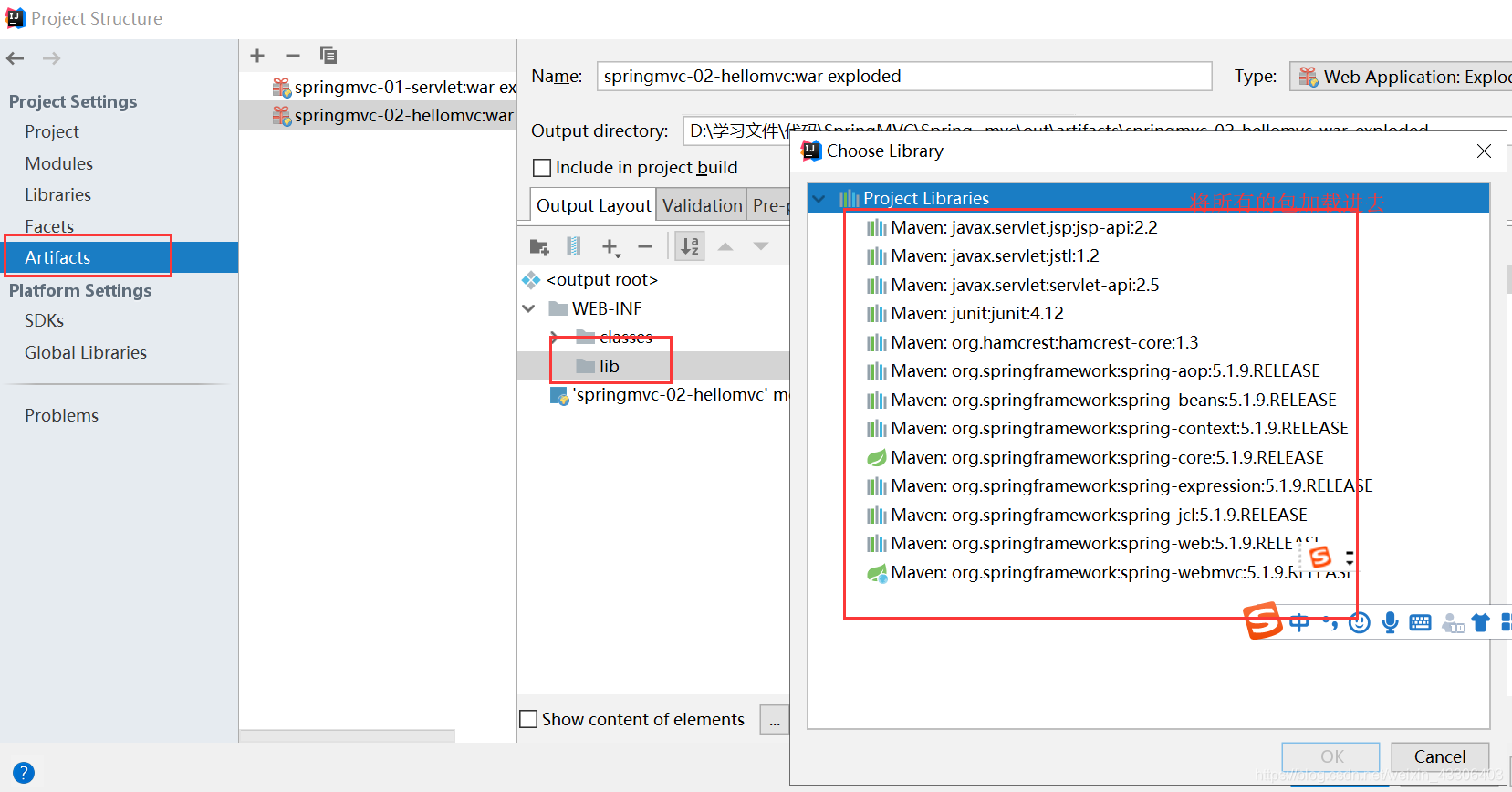Toggle sort elements by names
The height and width of the screenshot is (792, 1512).
click(690, 246)
